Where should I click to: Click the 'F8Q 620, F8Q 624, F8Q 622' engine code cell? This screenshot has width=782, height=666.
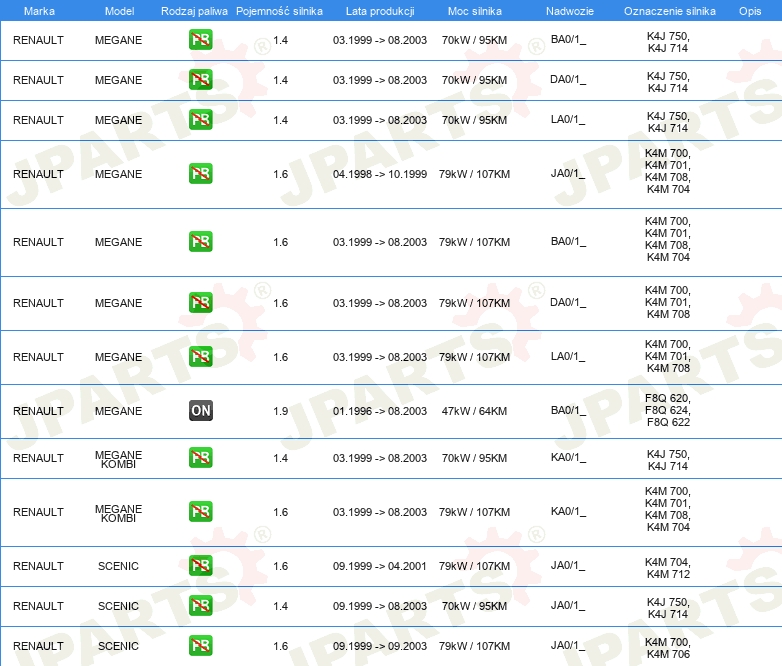(x=668, y=410)
